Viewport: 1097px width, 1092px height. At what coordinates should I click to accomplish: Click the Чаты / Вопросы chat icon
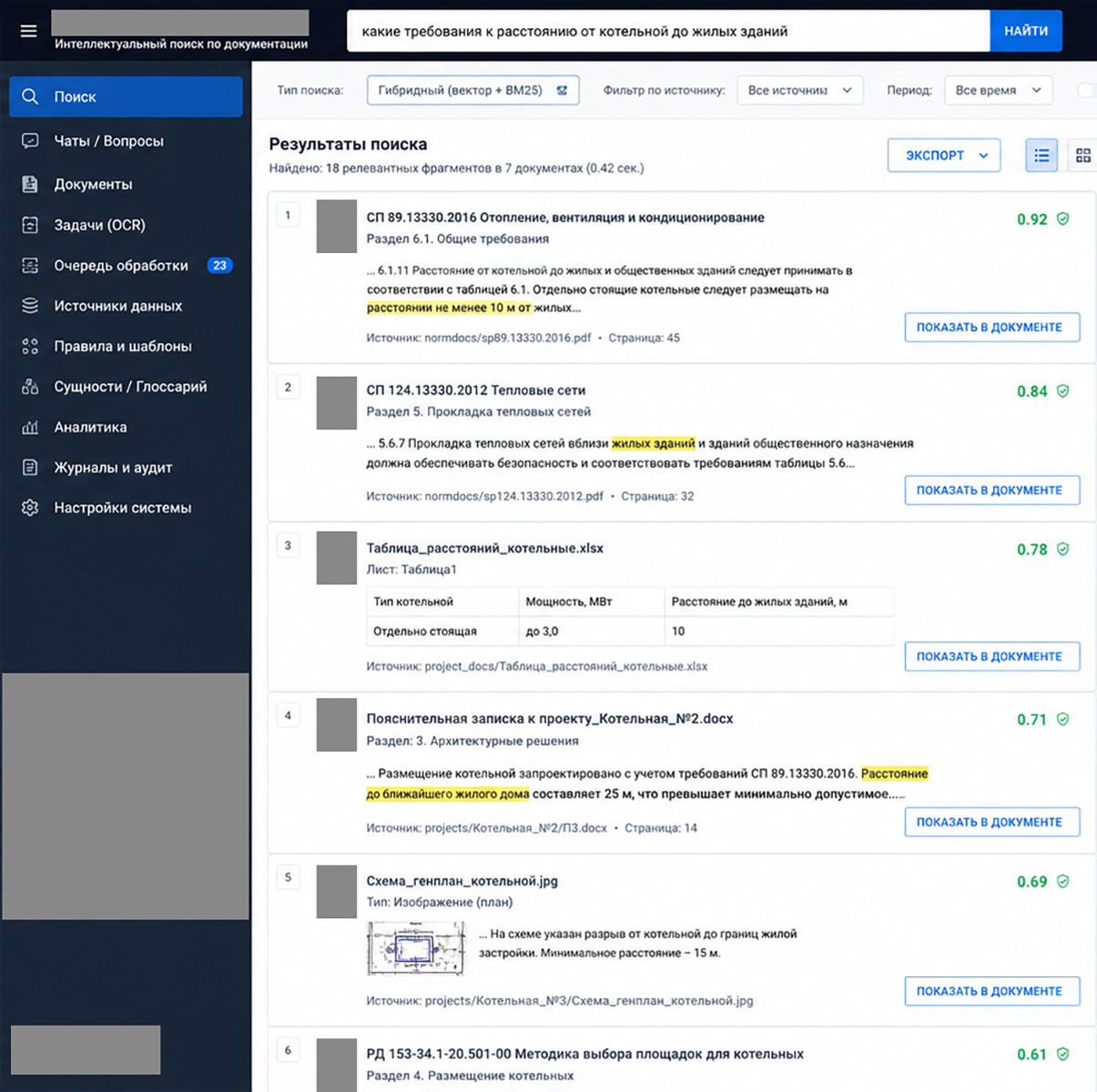[30, 141]
